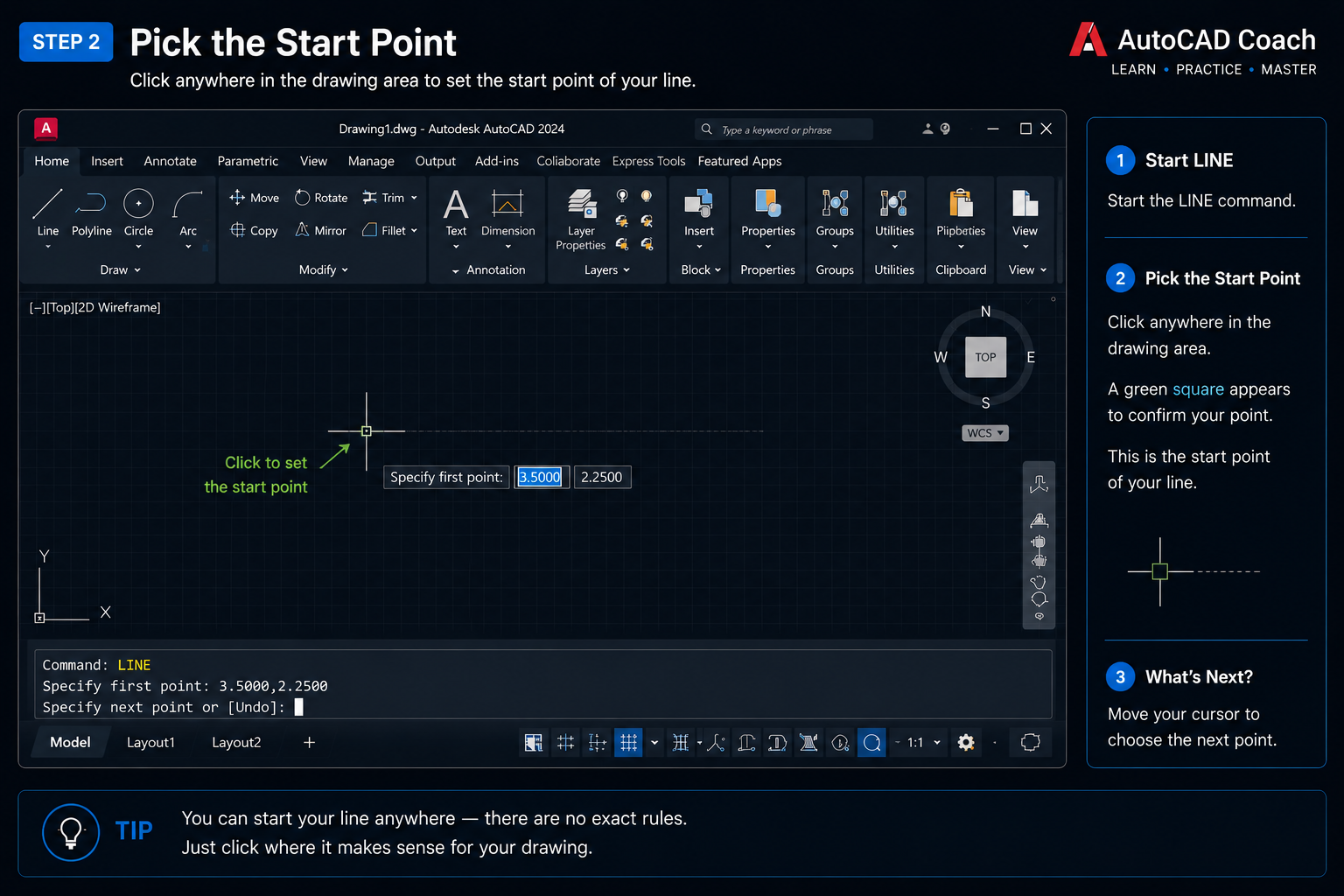Expand the Block panel flyout
Viewport: 1344px width, 896px height.
coord(702,269)
